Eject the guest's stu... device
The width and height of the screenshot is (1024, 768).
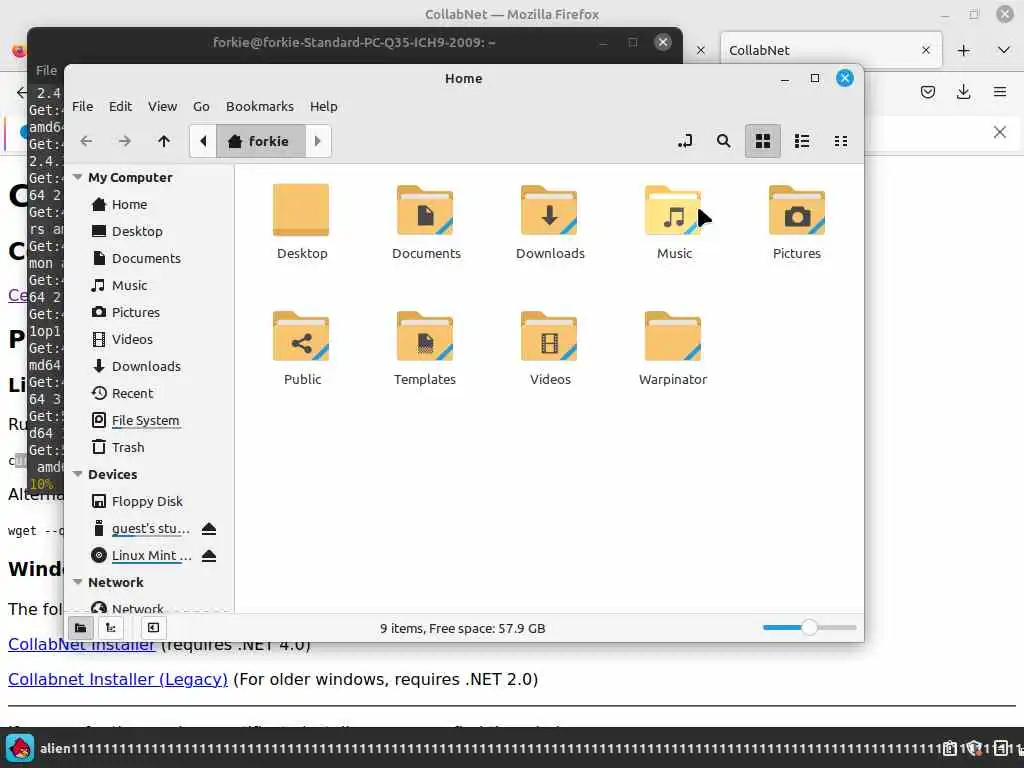click(x=209, y=528)
